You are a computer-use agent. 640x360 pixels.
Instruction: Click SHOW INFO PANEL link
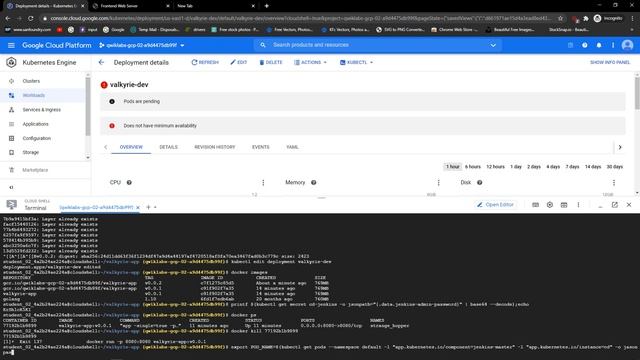click(610, 62)
